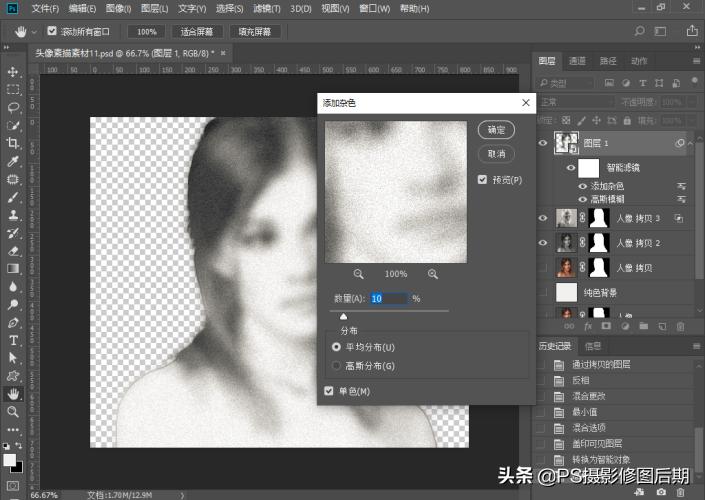Open the 图像(I) menu
Screen dimensions: 705x500
[118, 9]
